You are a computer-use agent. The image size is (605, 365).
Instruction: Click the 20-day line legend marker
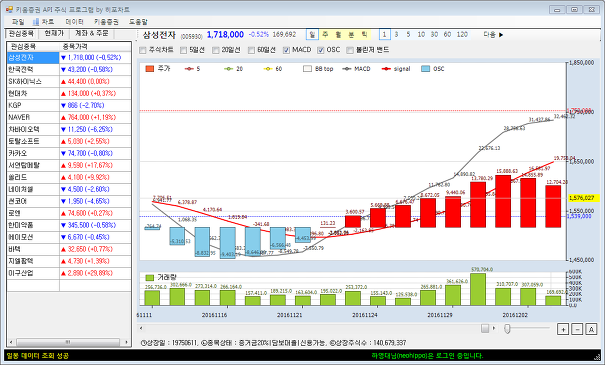[229, 69]
